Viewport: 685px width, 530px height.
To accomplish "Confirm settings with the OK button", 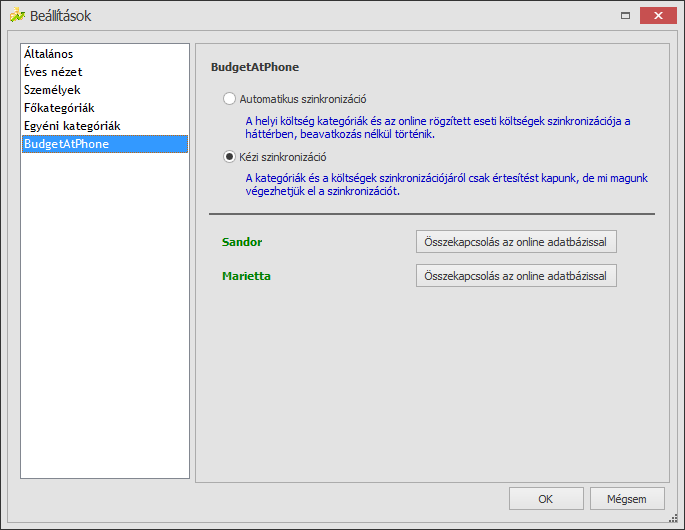I will (x=545, y=499).
